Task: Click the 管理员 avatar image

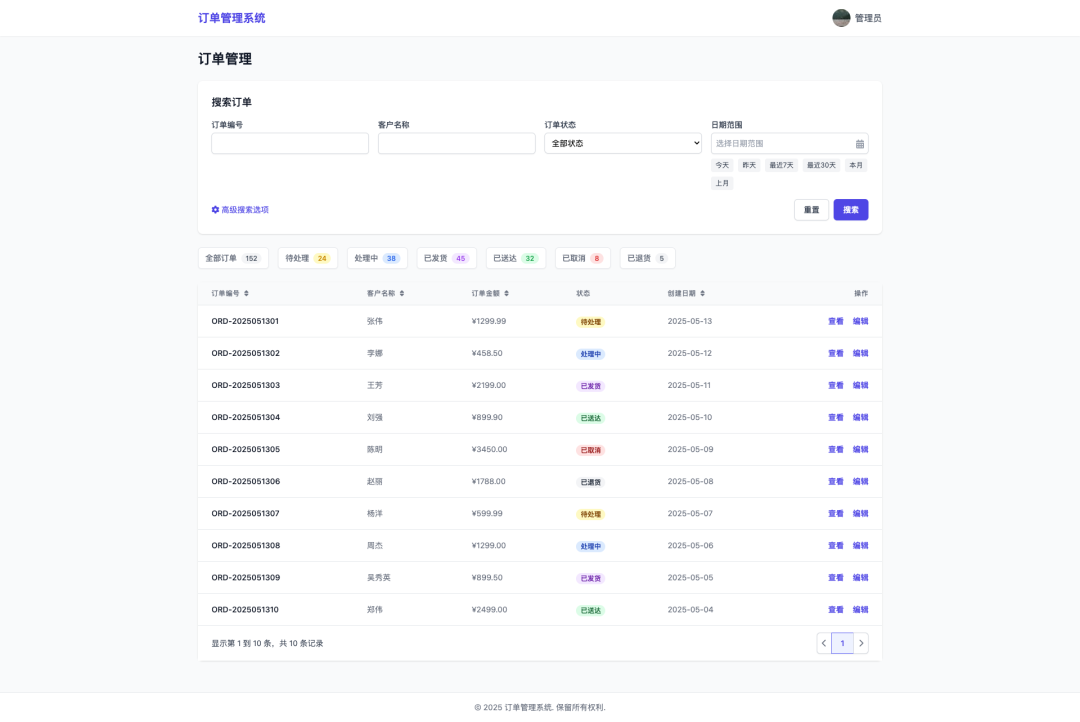Action: pyautogui.click(x=841, y=18)
